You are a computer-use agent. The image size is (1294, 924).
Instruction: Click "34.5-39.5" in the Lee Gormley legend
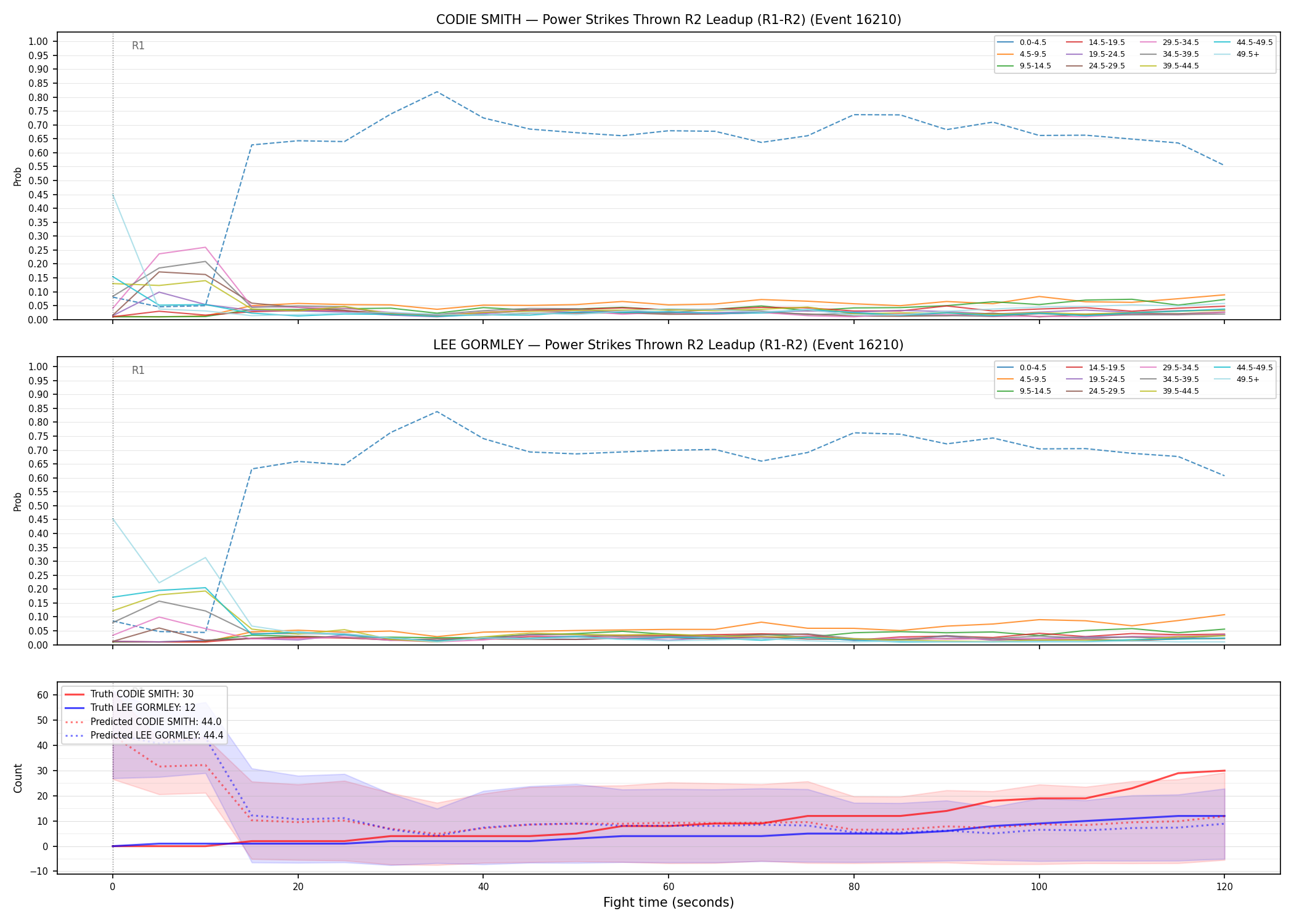pyautogui.click(x=1181, y=379)
